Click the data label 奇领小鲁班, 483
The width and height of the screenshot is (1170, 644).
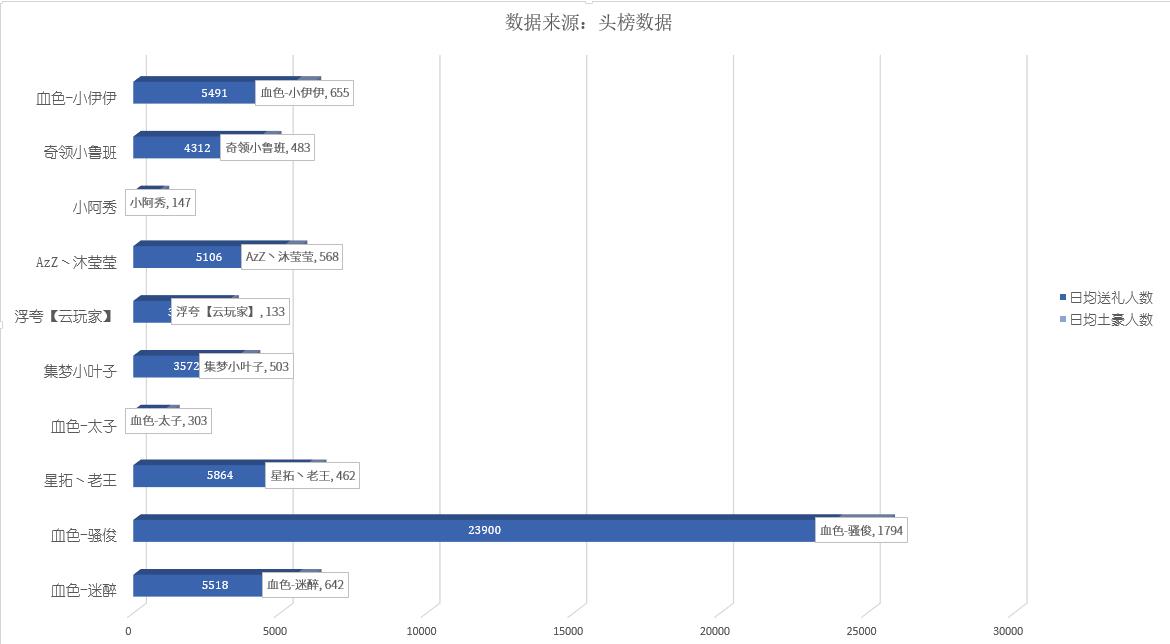point(267,148)
